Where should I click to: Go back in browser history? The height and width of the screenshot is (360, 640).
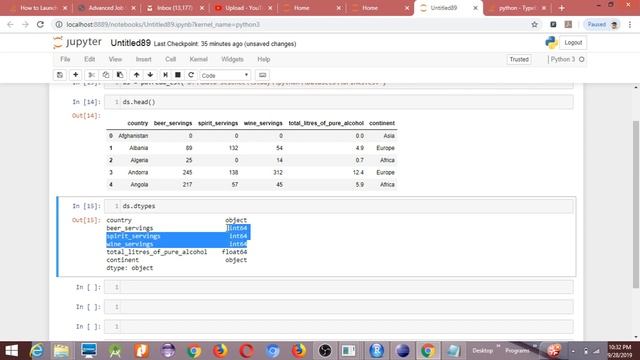(x=10, y=24)
